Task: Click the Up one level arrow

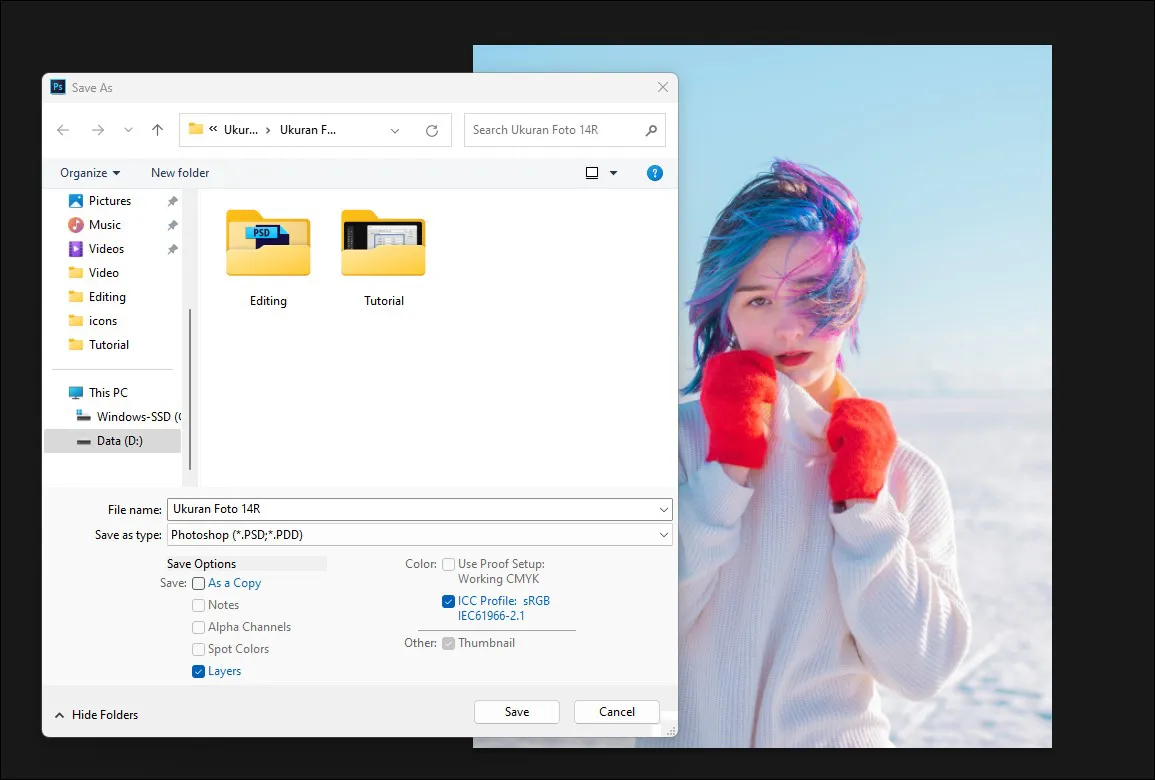Action: tap(157, 130)
